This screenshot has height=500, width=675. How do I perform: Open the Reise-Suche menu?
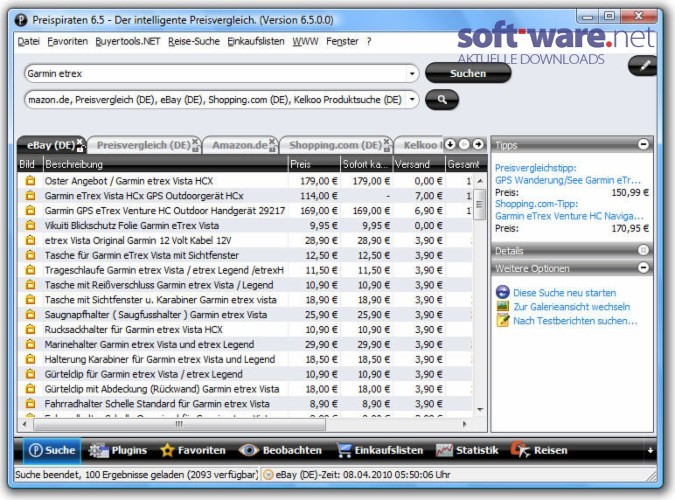click(194, 41)
